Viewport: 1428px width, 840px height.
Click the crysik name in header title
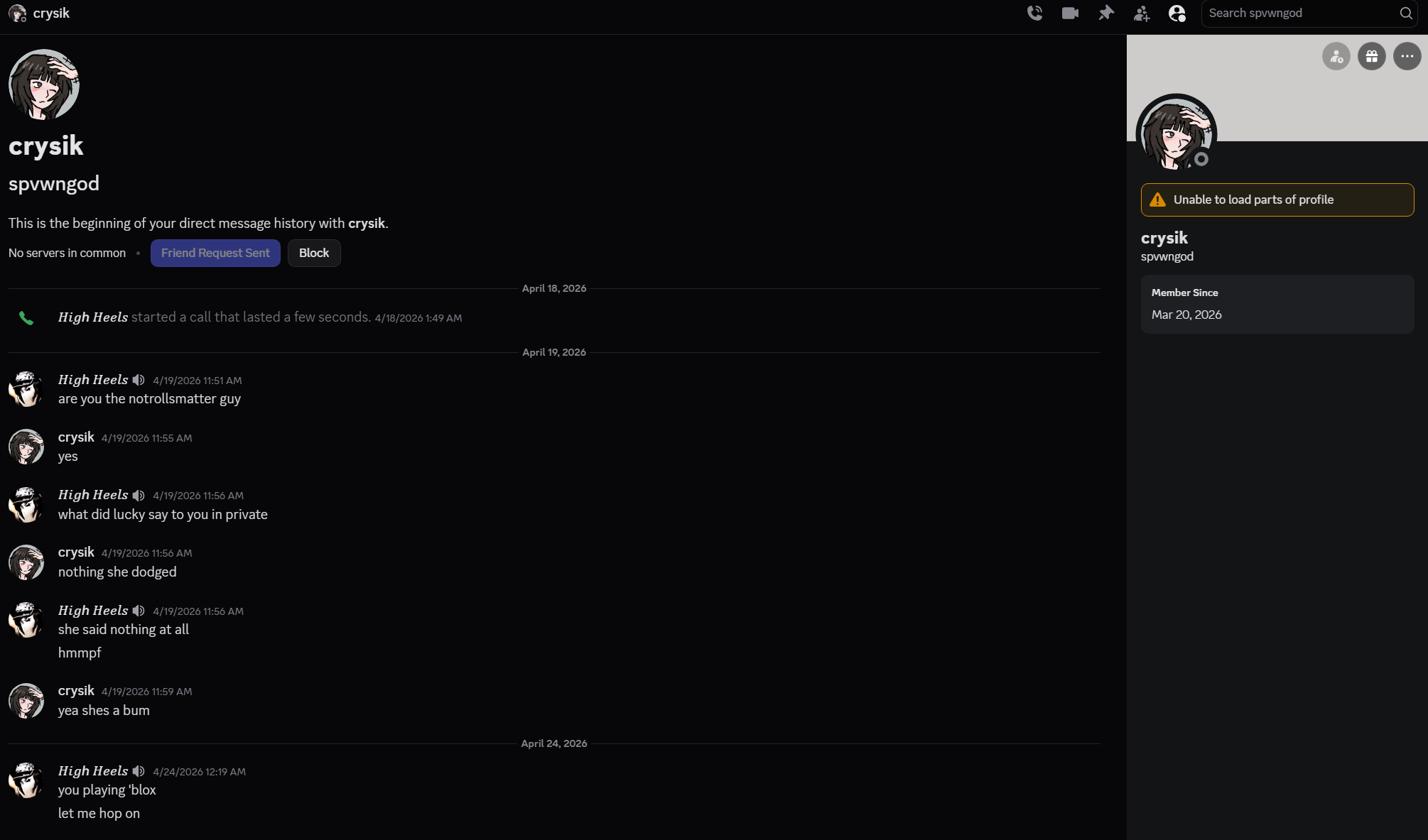pyautogui.click(x=51, y=13)
